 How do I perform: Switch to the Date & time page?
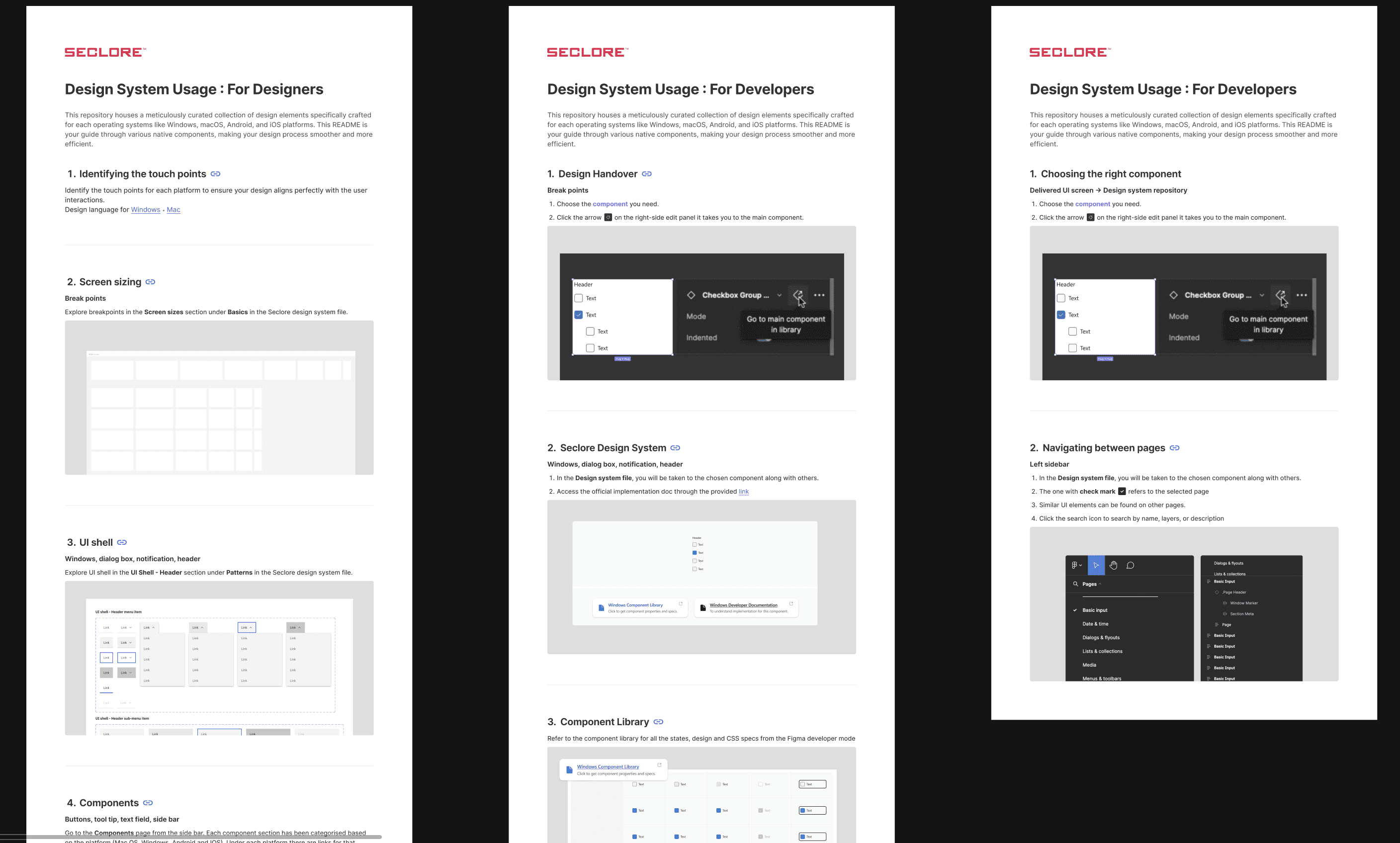(x=1095, y=624)
